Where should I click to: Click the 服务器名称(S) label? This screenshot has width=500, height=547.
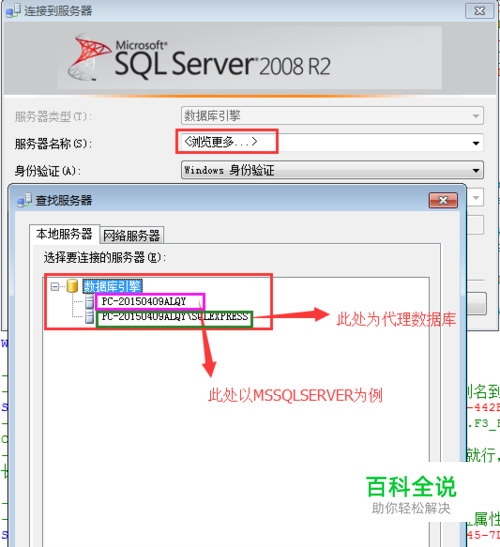click(x=53, y=144)
